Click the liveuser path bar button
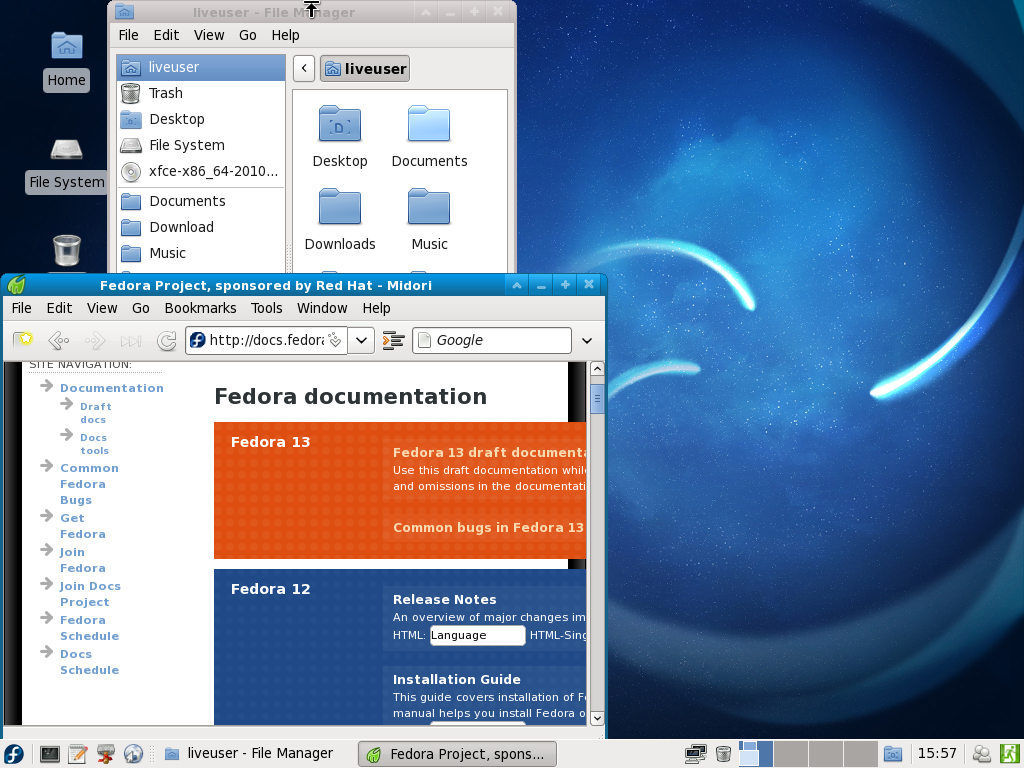1024x768 pixels. click(x=365, y=69)
